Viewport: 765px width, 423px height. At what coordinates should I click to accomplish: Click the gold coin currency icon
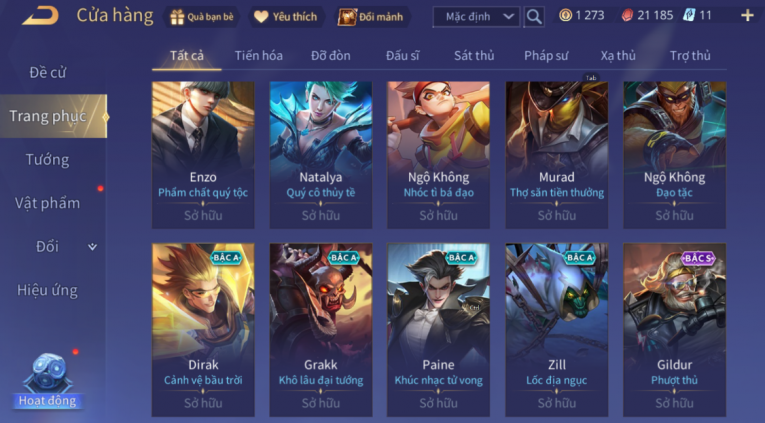coord(565,16)
